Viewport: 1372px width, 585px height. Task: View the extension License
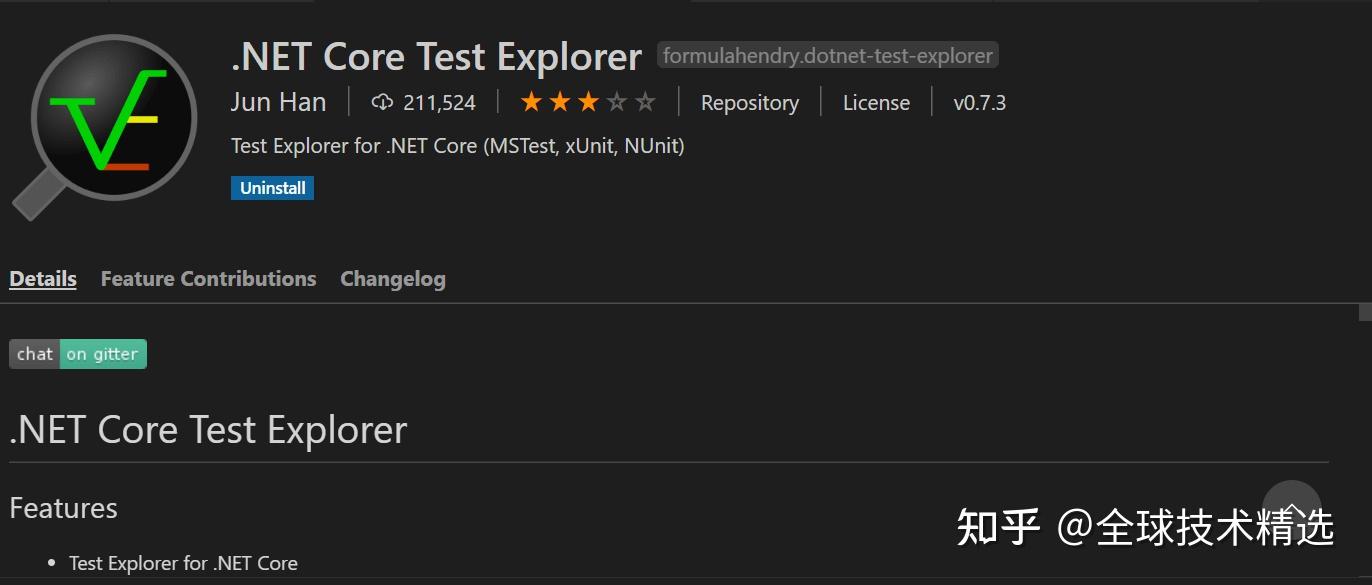876,102
